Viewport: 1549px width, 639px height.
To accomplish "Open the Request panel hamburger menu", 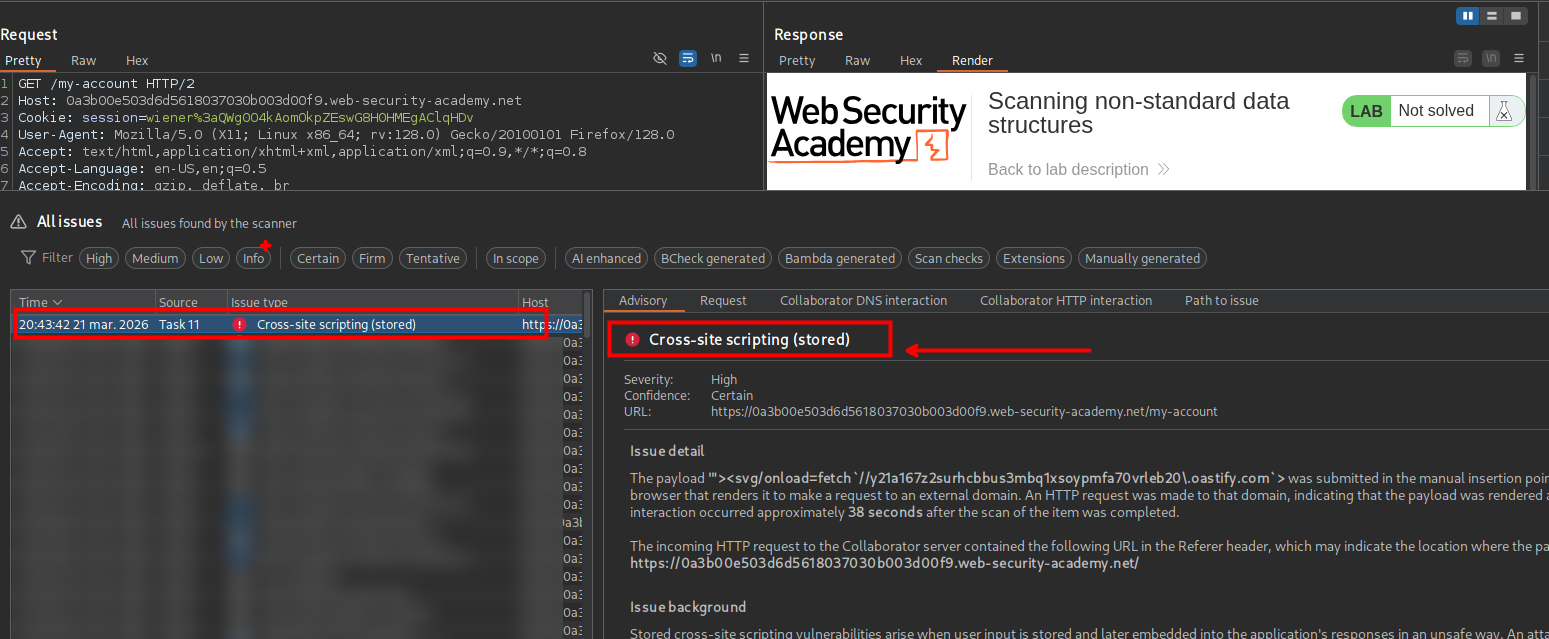I will [x=744, y=59].
